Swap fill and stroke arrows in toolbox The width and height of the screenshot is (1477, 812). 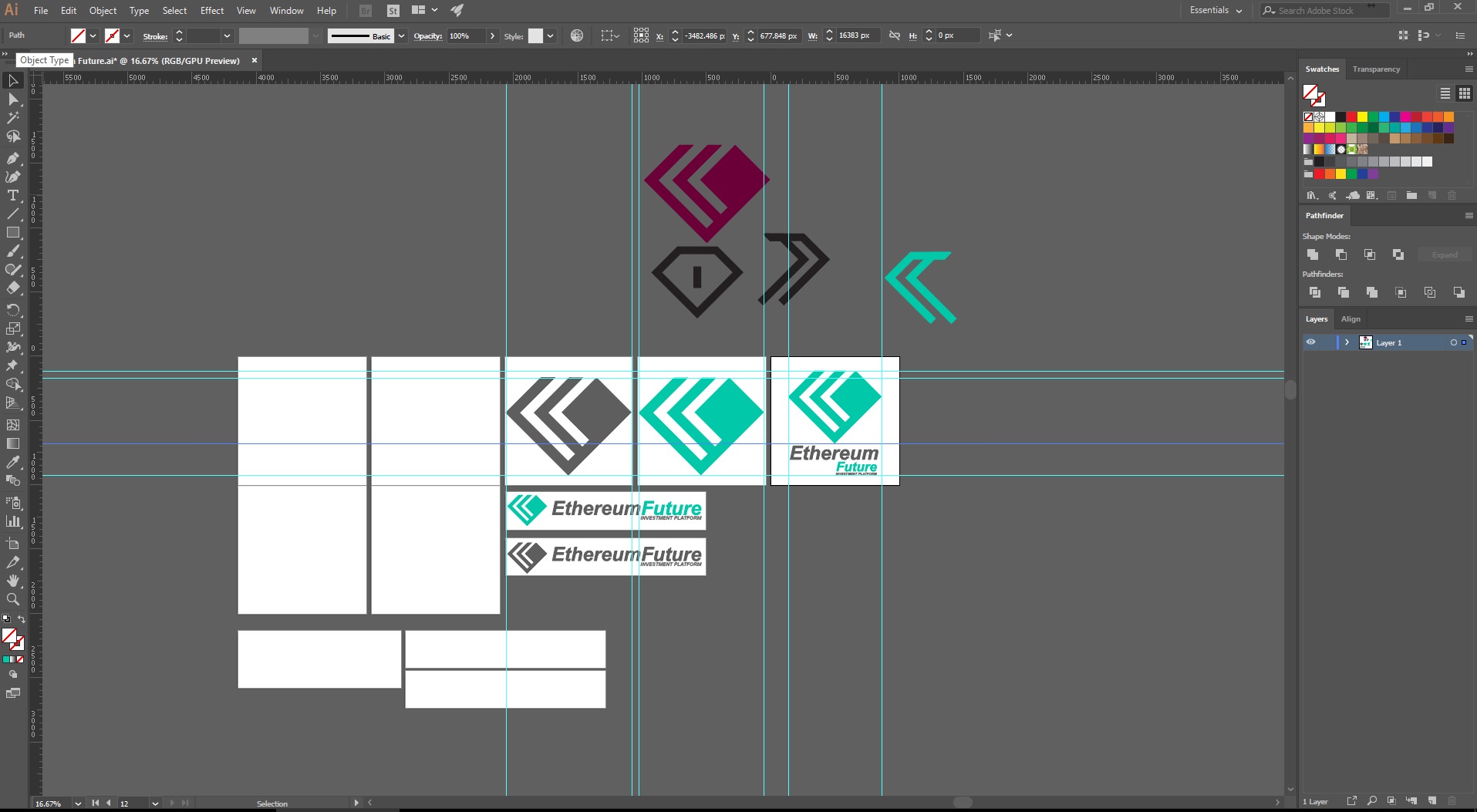pos(22,619)
